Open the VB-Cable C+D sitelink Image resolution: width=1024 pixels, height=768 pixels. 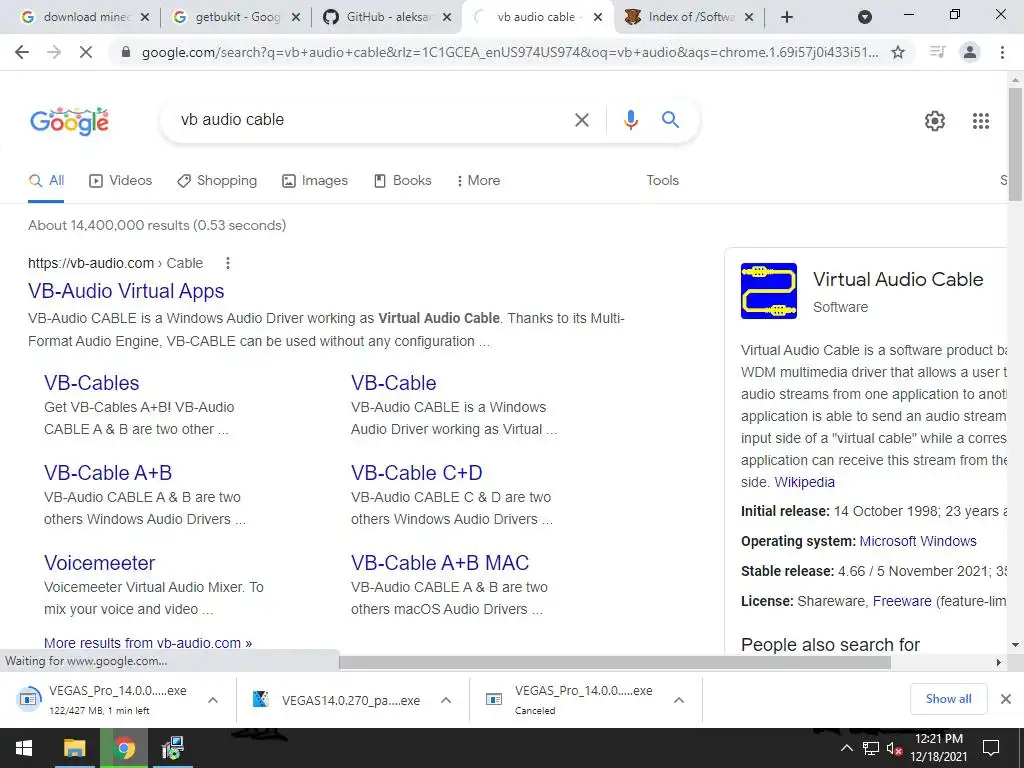tap(417, 473)
